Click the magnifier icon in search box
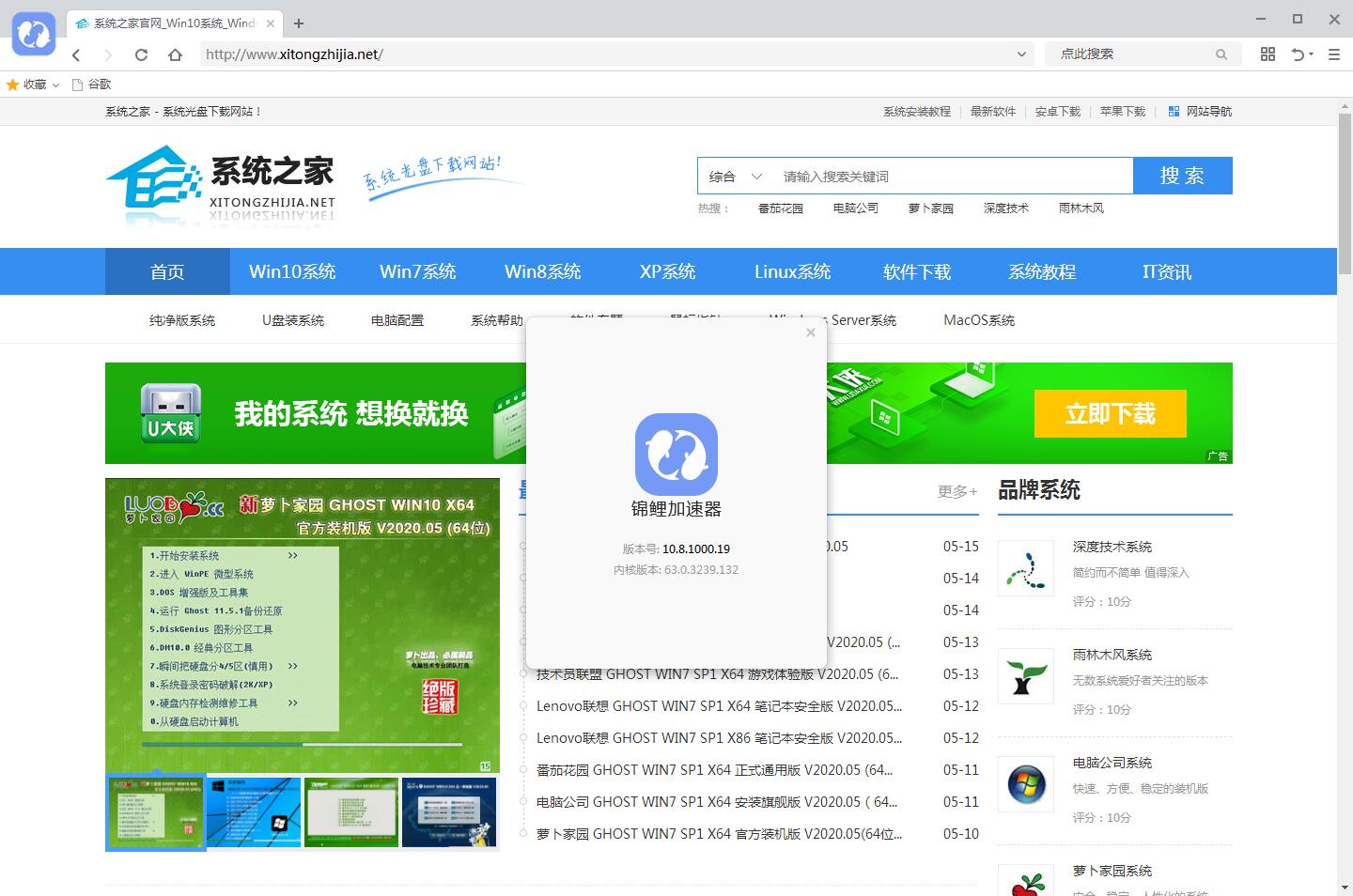This screenshot has height=896, width=1353. click(1221, 54)
